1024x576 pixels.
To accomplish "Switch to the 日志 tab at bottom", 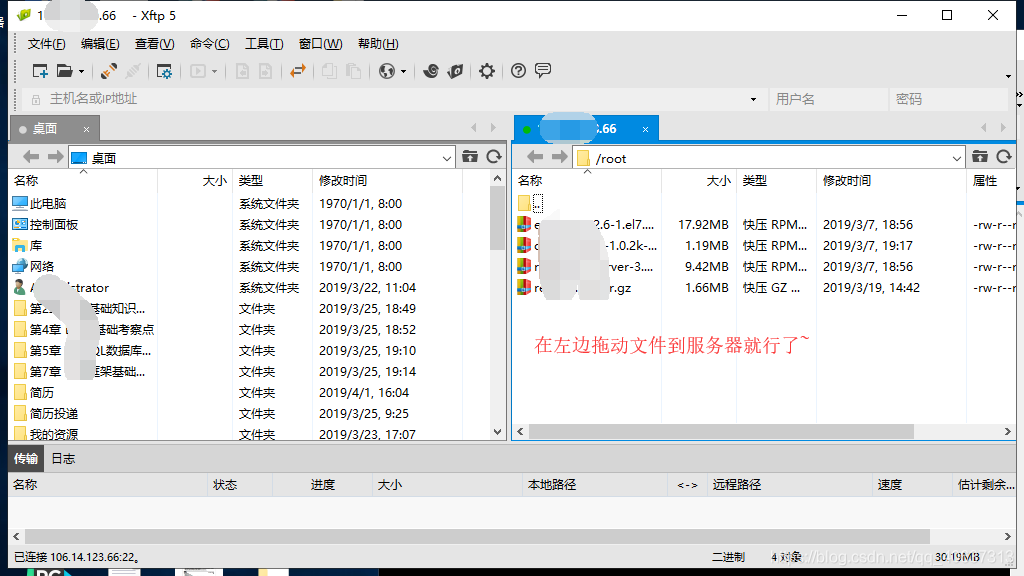I will point(64,458).
